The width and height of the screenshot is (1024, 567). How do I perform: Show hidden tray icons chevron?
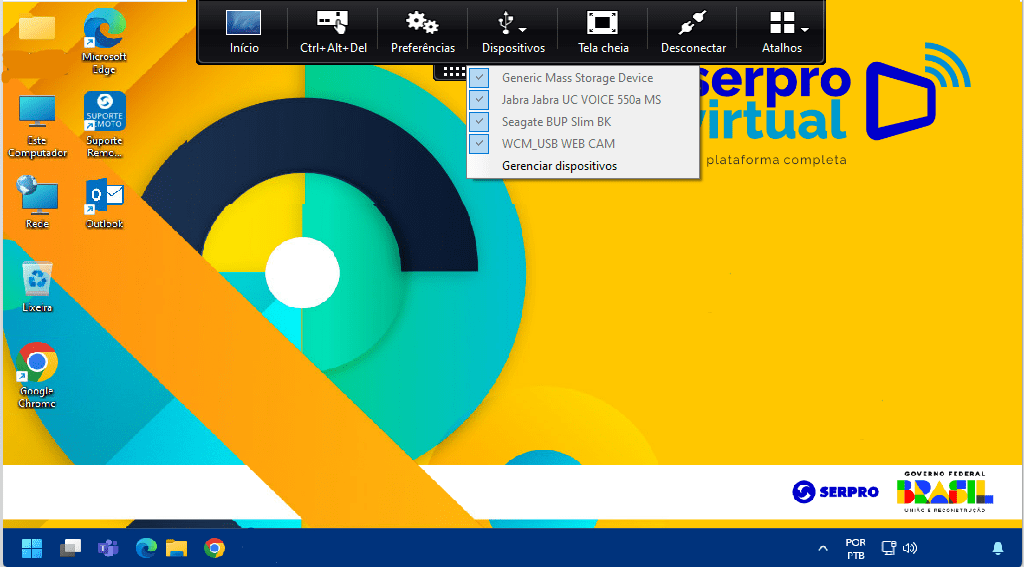(x=823, y=548)
